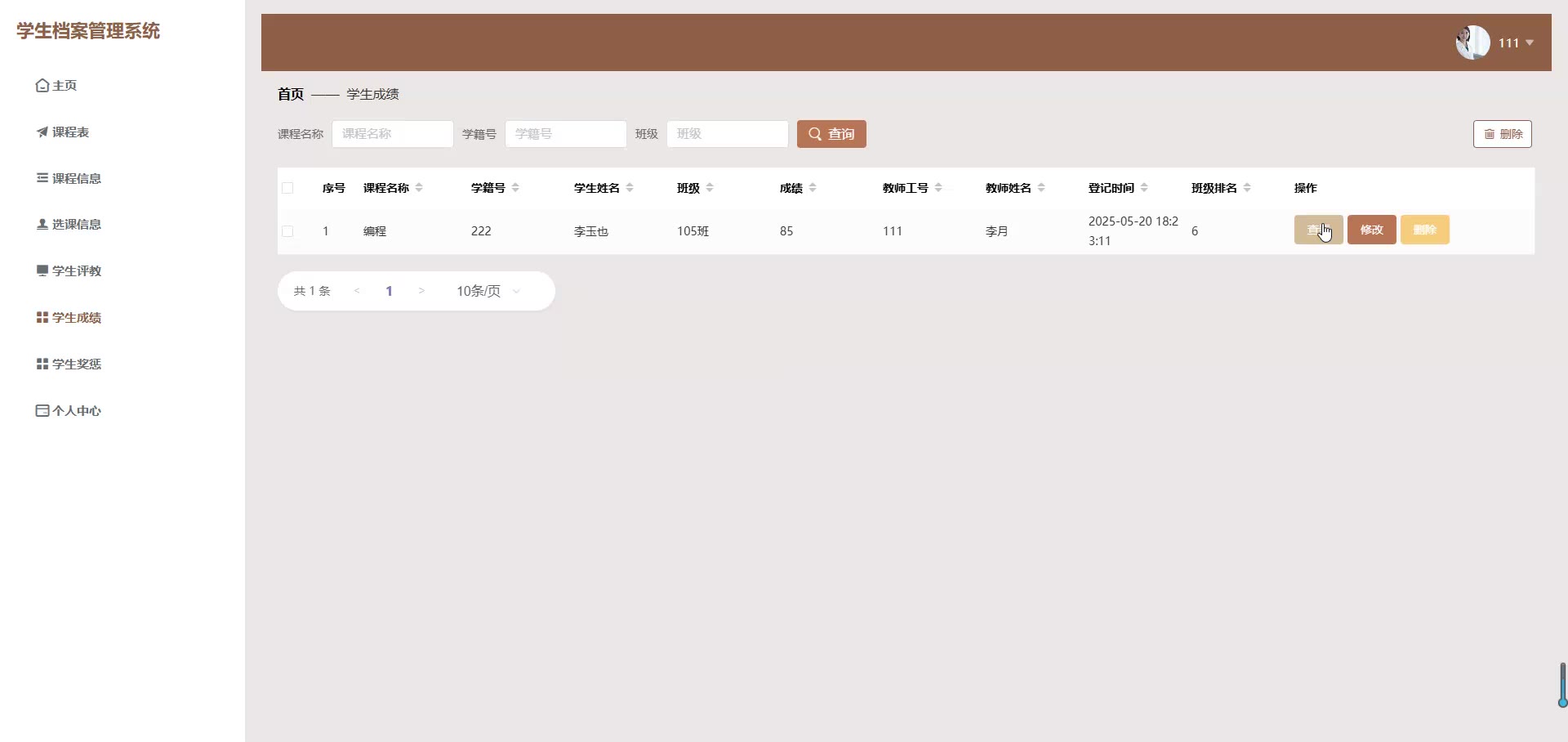This screenshot has height=742, width=1568.
Task: Go to the previous page arrow
Action: pyautogui.click(x=357, y=291)
